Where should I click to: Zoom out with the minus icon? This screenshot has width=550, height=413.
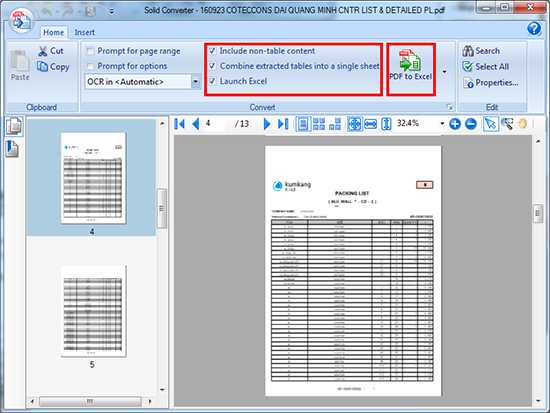pos(471,124)
